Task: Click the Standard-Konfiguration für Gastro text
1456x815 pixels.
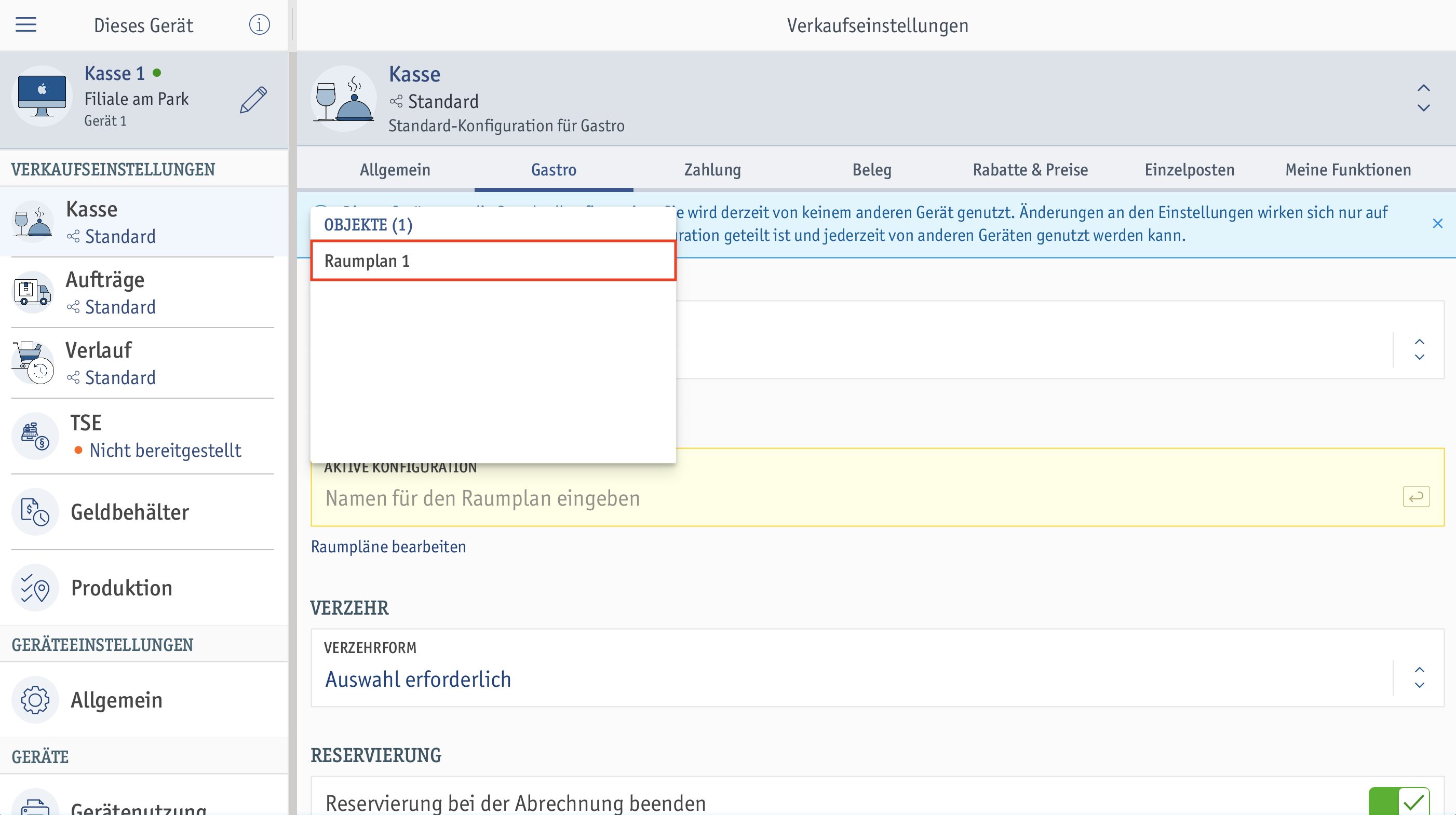Action: [x=506, y=126]
